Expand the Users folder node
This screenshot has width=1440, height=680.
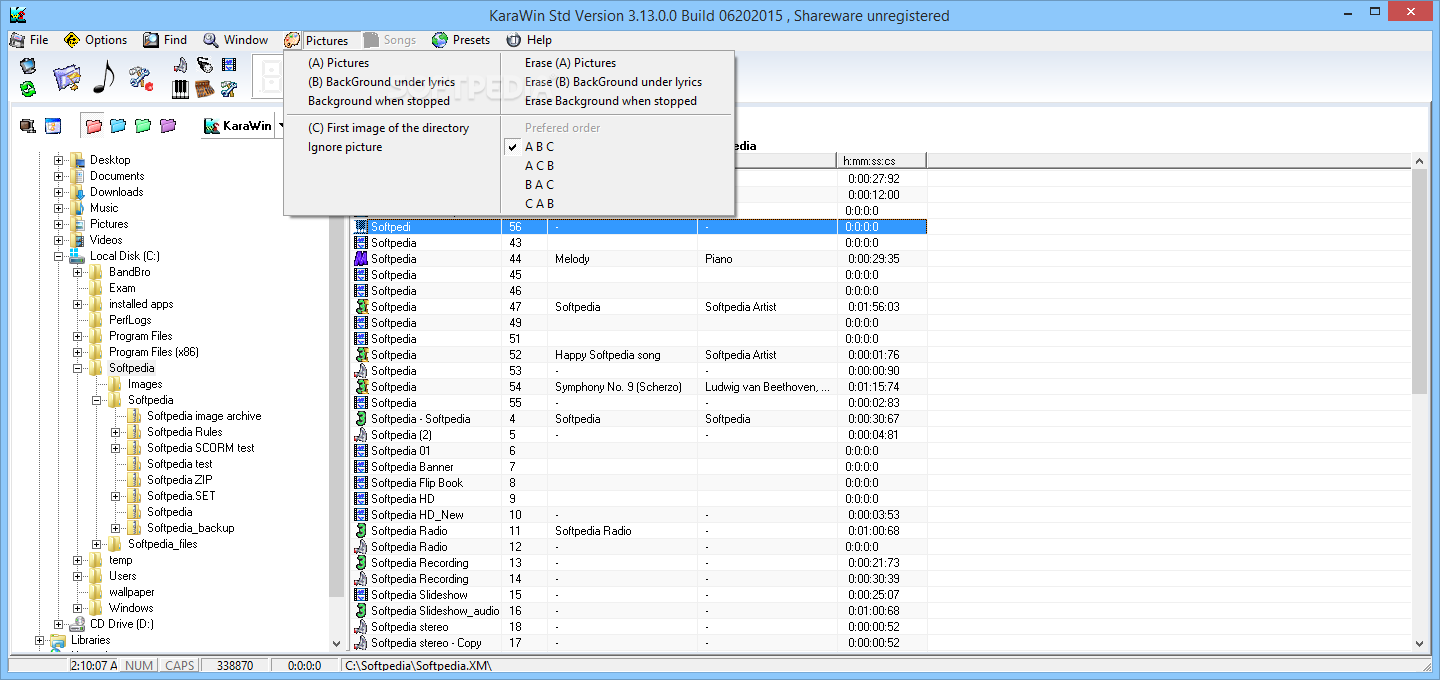click(x=78, y=576)
